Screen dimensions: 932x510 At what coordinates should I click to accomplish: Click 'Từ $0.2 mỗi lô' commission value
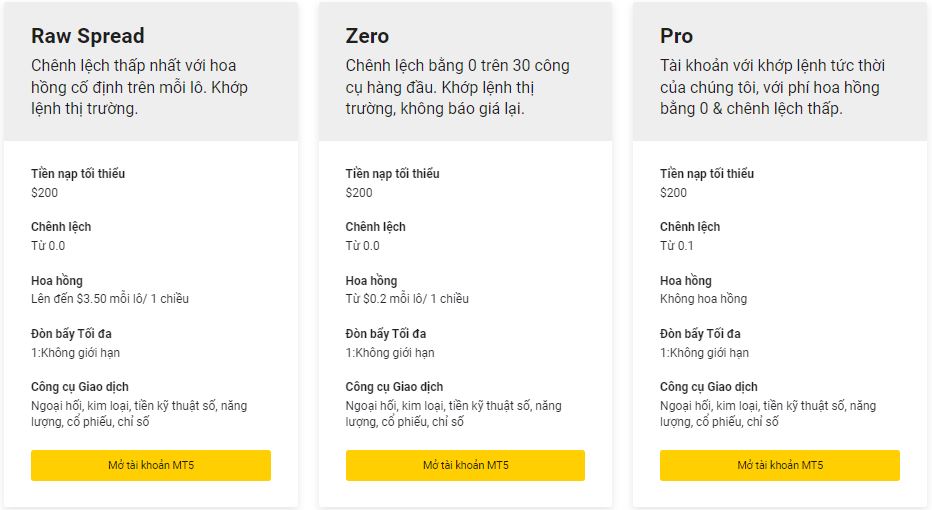(407, 299)
